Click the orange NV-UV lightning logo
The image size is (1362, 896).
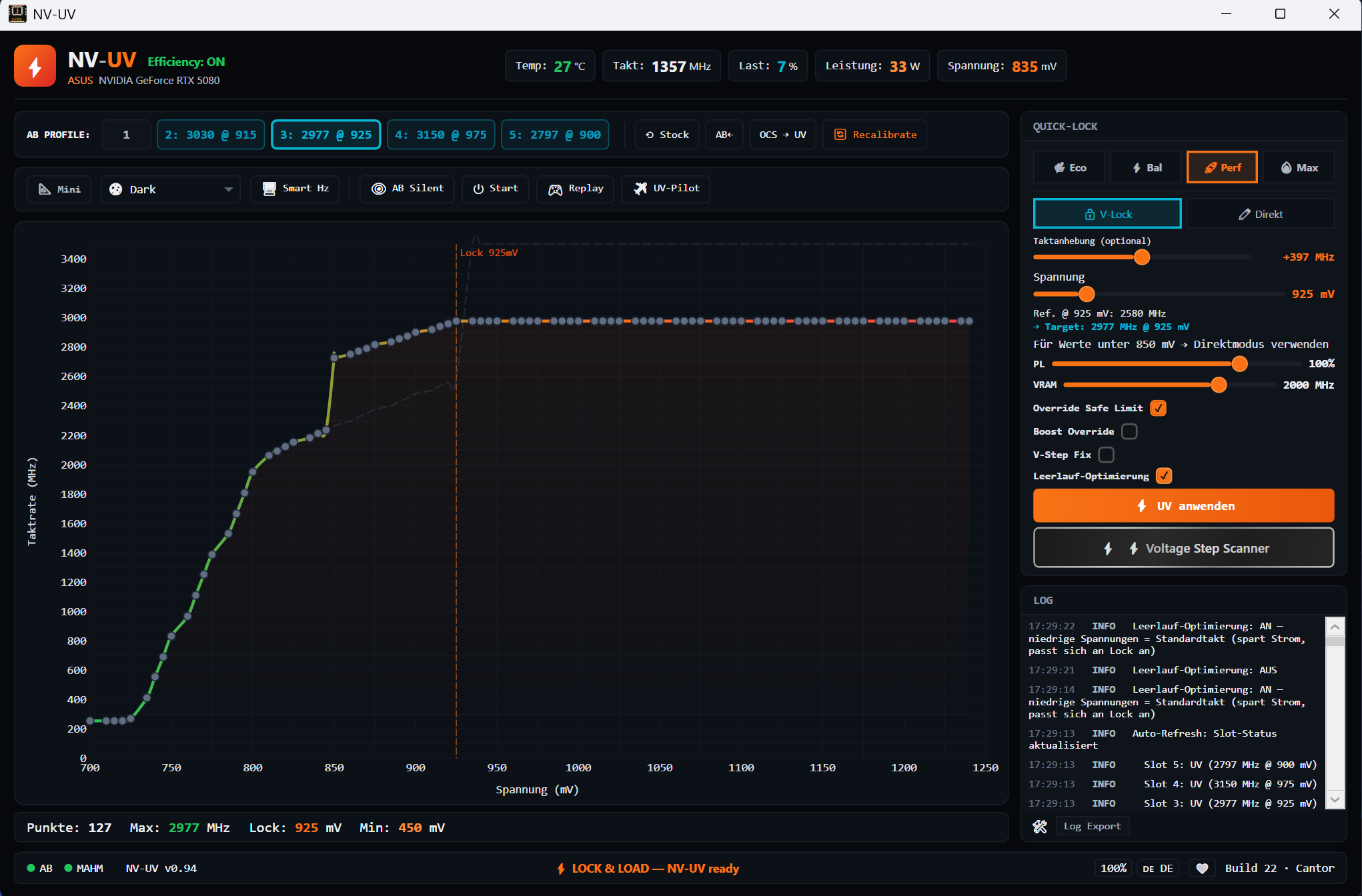coord(35,66)
